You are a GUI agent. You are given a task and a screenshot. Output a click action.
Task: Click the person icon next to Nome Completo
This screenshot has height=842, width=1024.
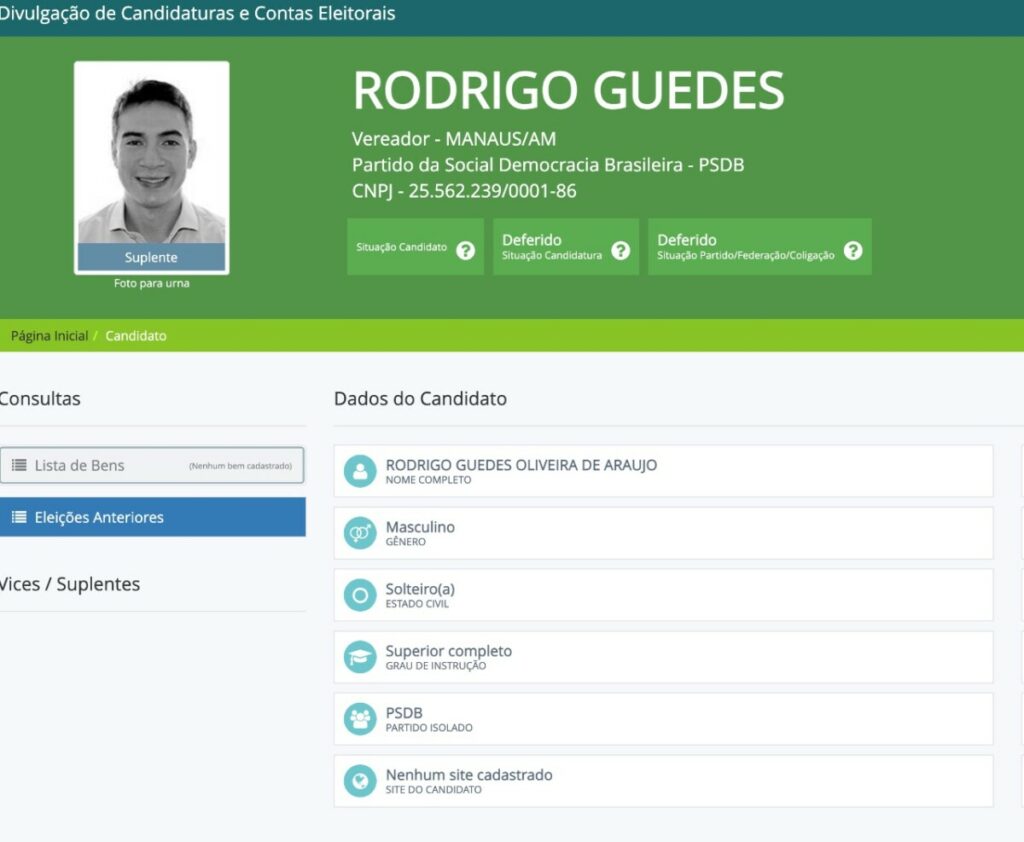(360, 471)
